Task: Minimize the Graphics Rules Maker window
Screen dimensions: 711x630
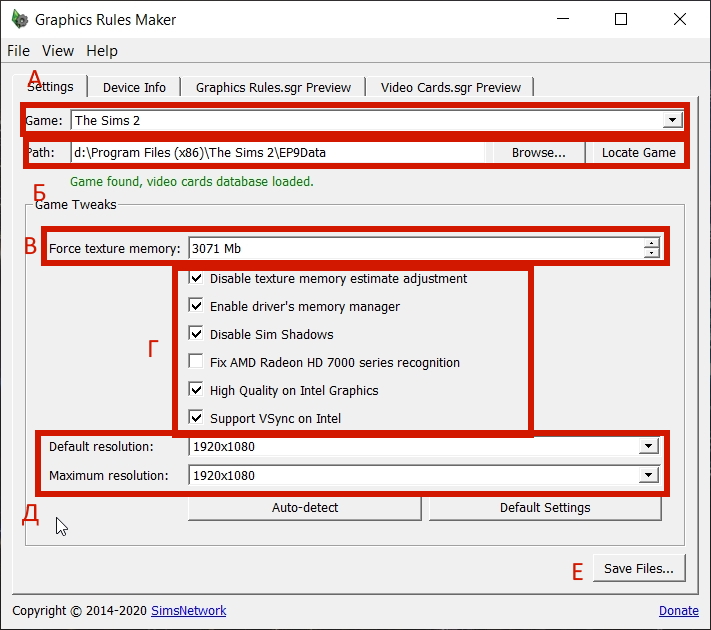Action: click(x=563, y=19)
